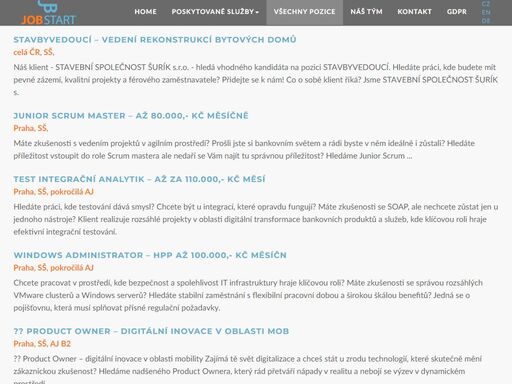Open the VŠECHNY POZICE tab
This screenshot has height=384, width=512.
pyautogui.click(x=304, y=12)
